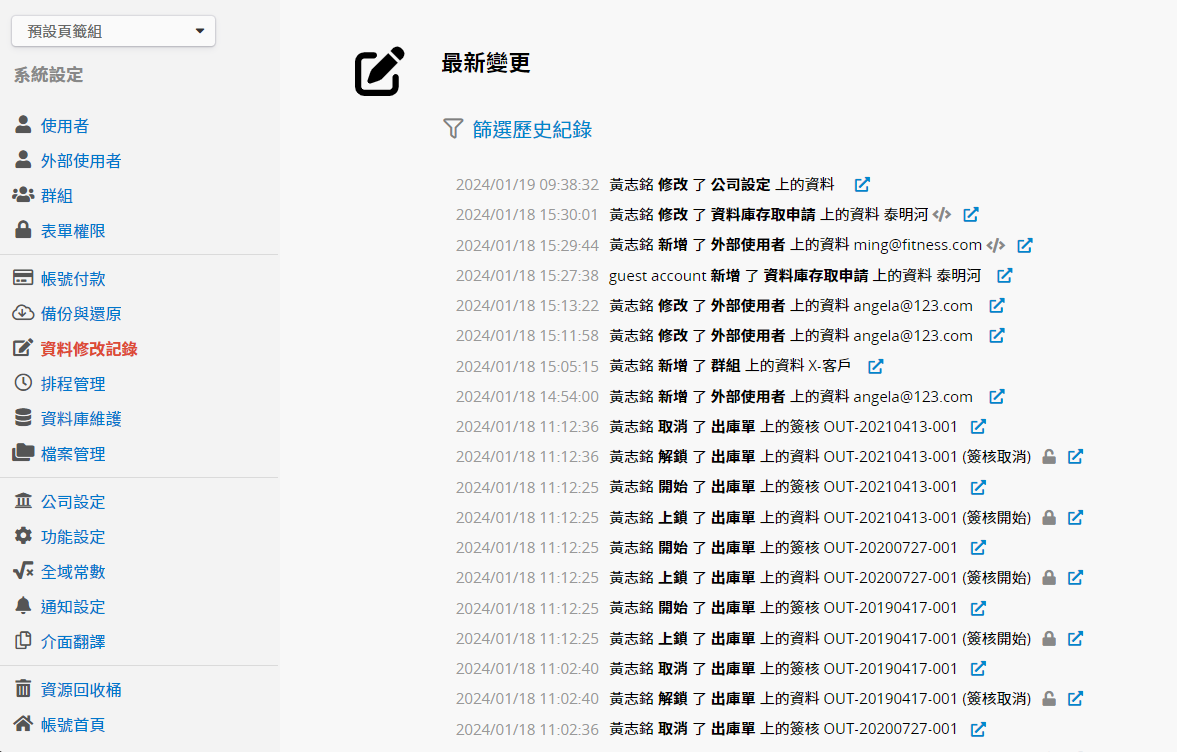Return to 帳號首頁
The height and width of the screenshot is (752, 1177).
click(72, 725)
